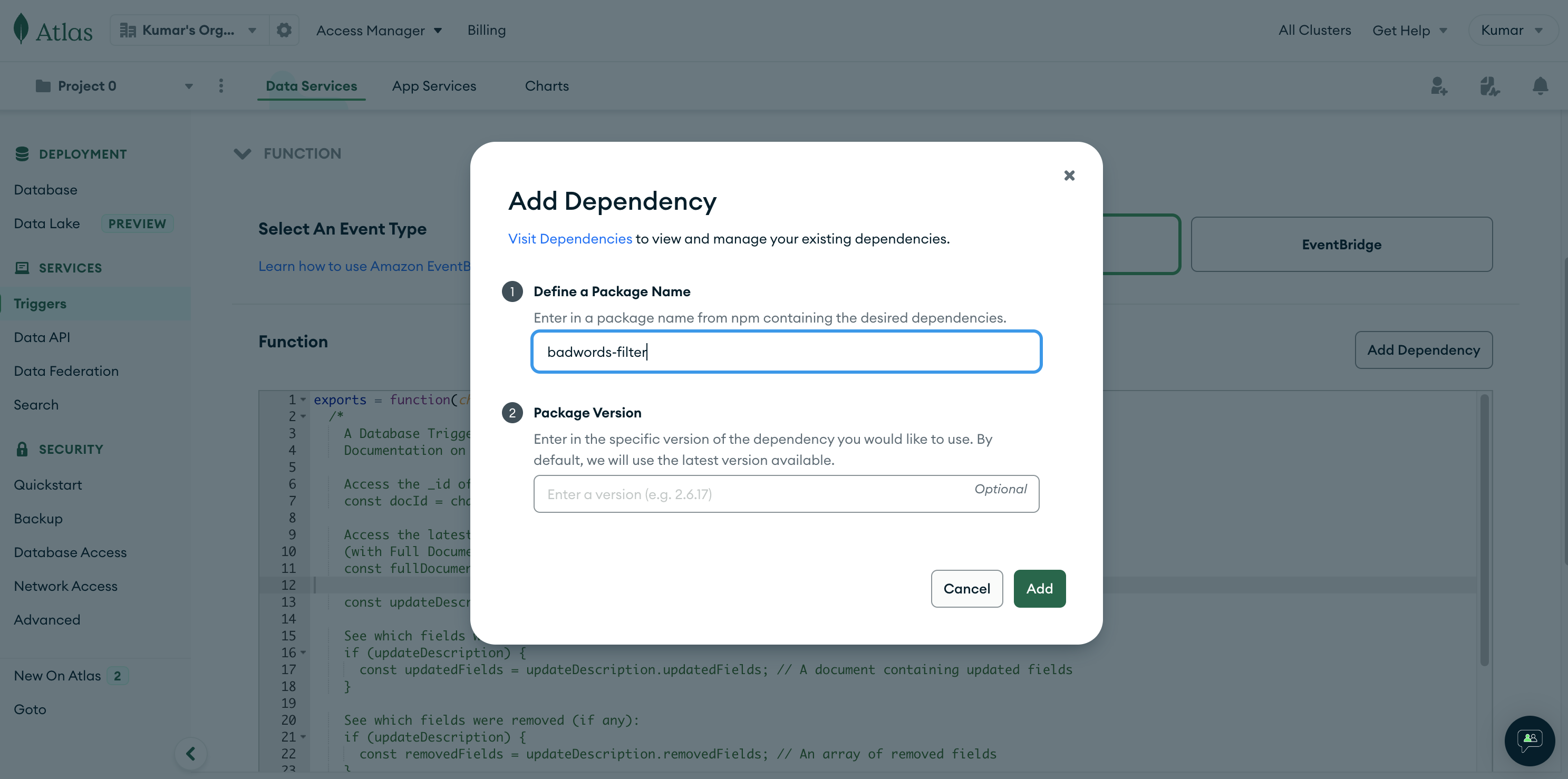Focus the package version input field
Screen dimensions: 1568x779
[786, 493]
